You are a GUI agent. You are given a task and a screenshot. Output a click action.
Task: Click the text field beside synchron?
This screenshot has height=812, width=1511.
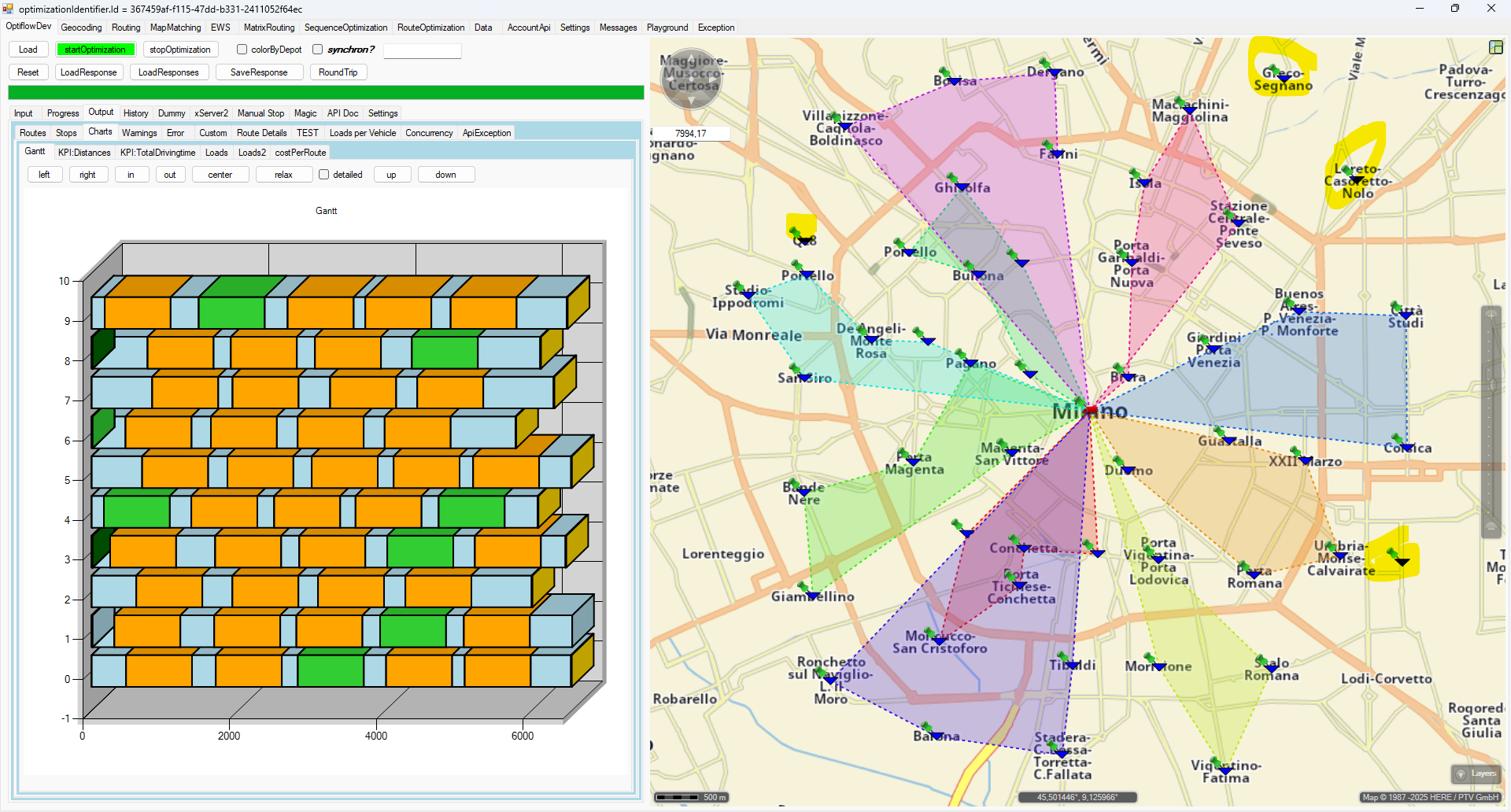point(422,50)
